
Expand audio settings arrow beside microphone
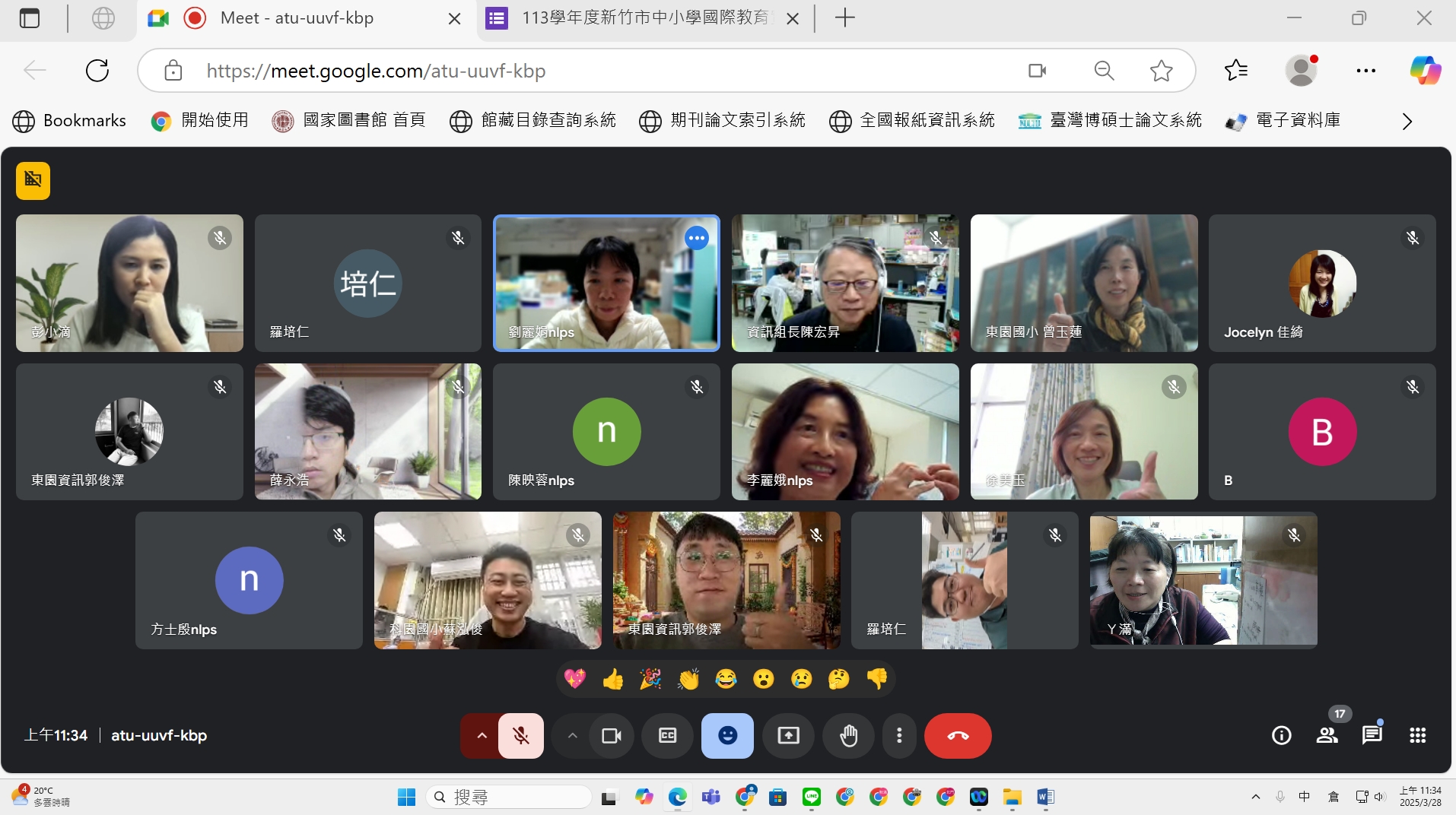point(482,735)
